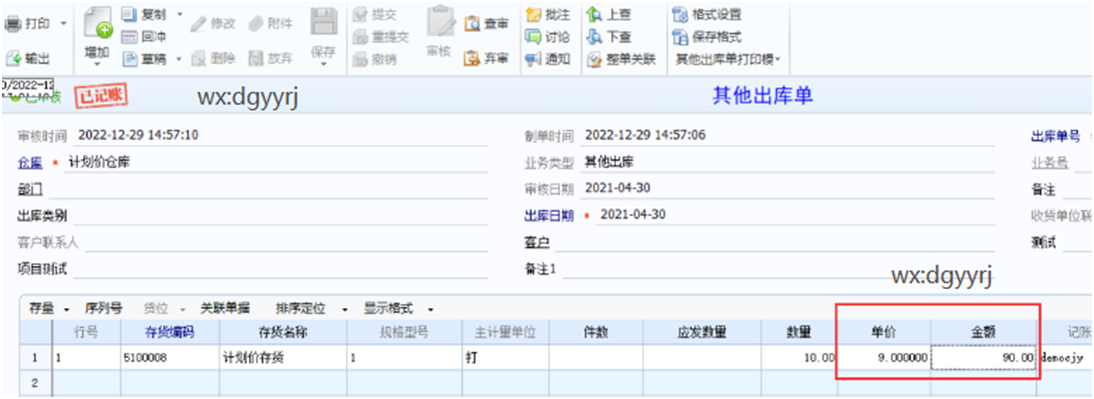Click the 重提交 resubmit icon
Viewport: 1094px width, 399px height.
click(x=361, y=36)
